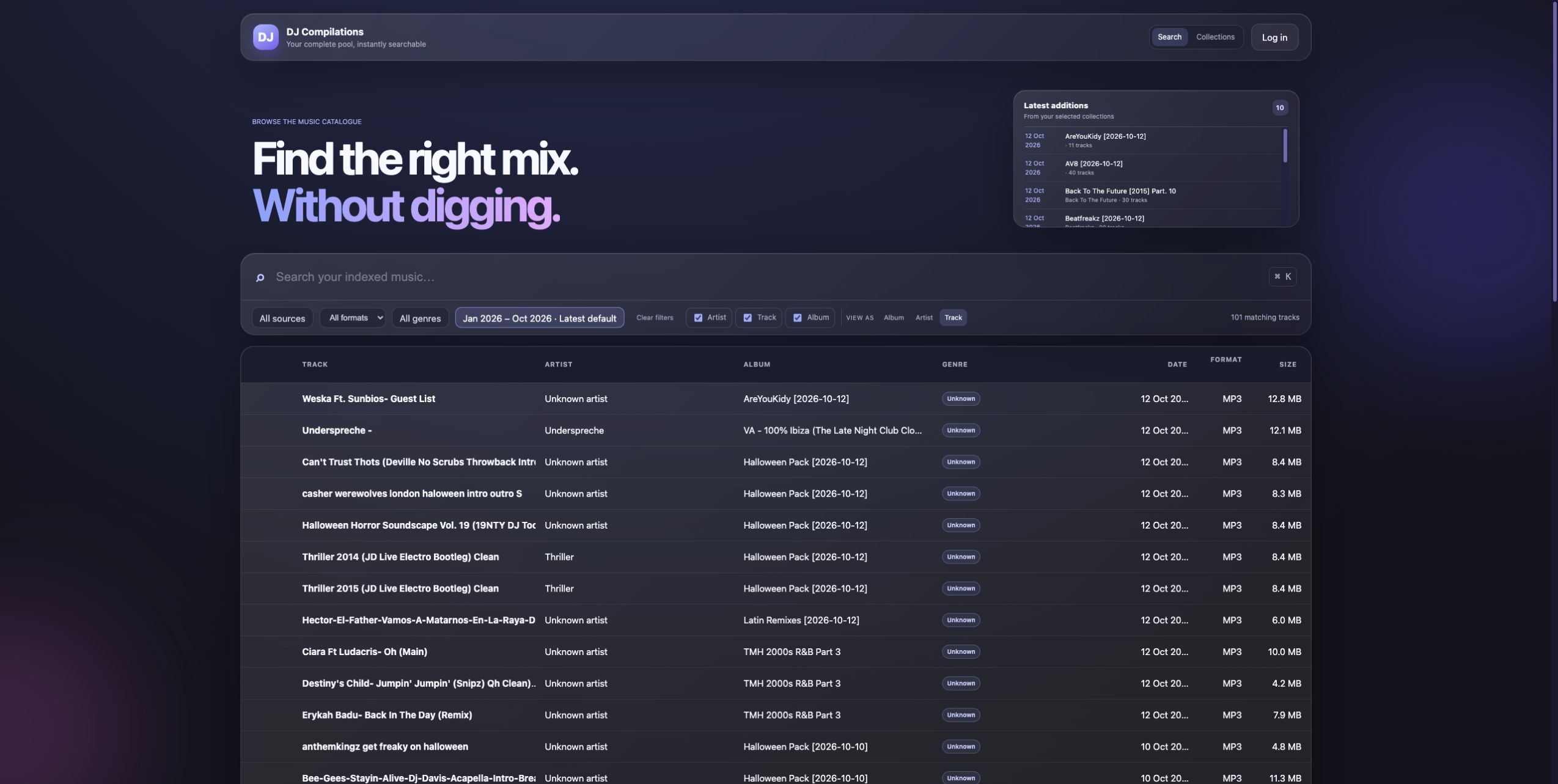The height and width of the screenshot is (784, 1558).
Task: Open AV8 [2026-10-12] in Latest additions
Action: click(x=1152, y=168)
